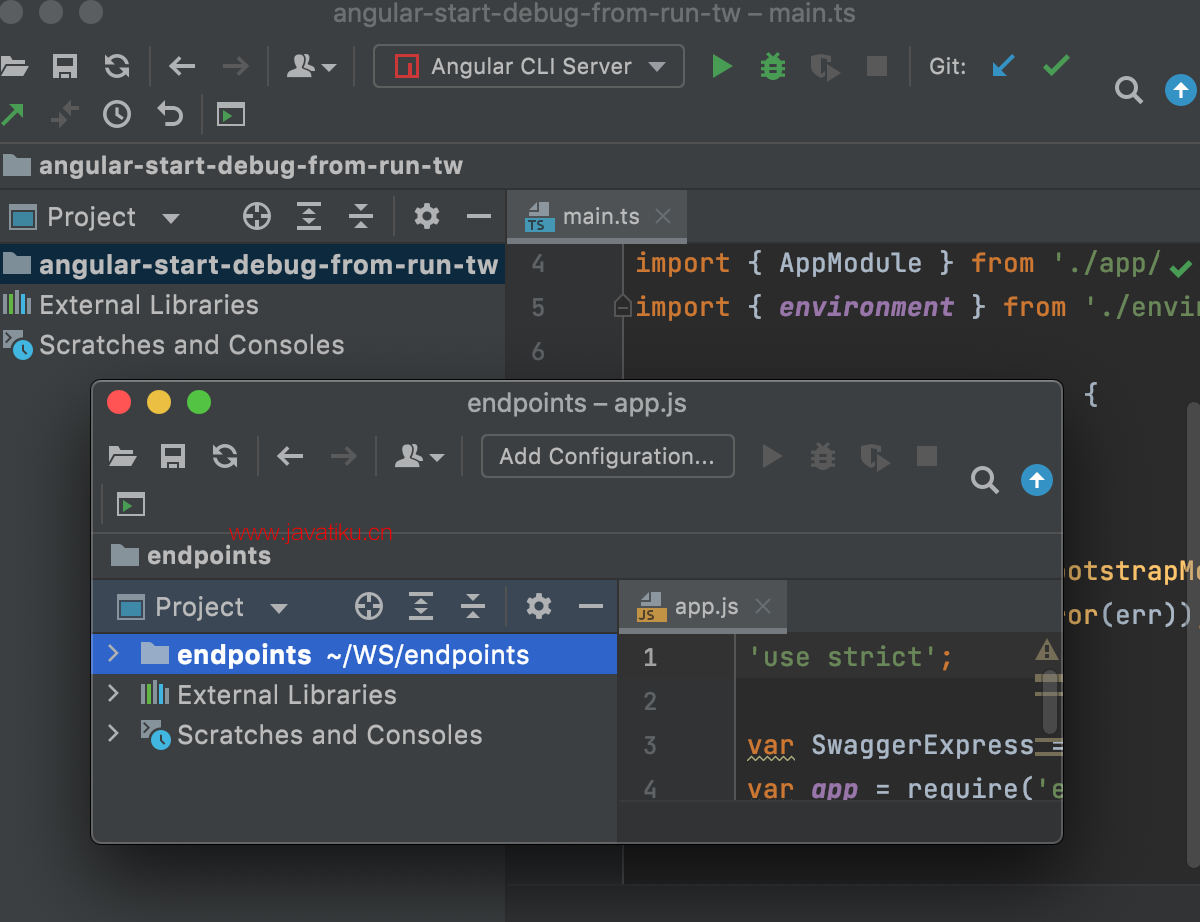Expand all icon in endpoints Project panel

pyautogui.click(x=421, y=606)
